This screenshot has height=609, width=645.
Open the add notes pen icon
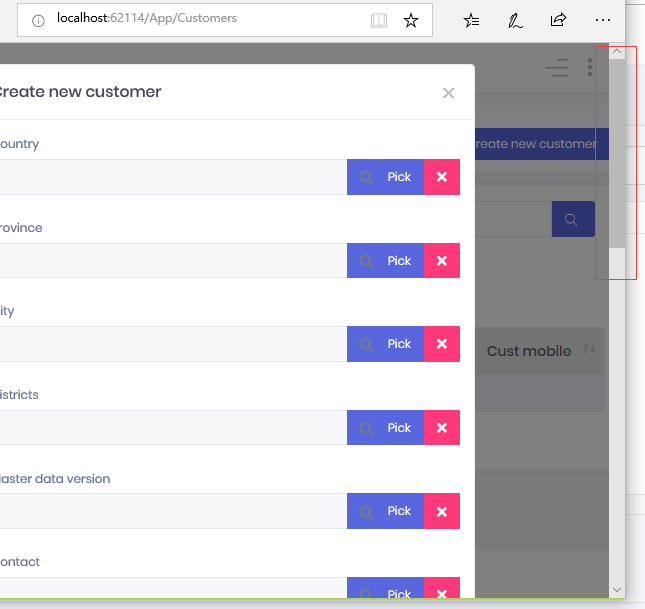pyautogui.click(x=515, y=20)
